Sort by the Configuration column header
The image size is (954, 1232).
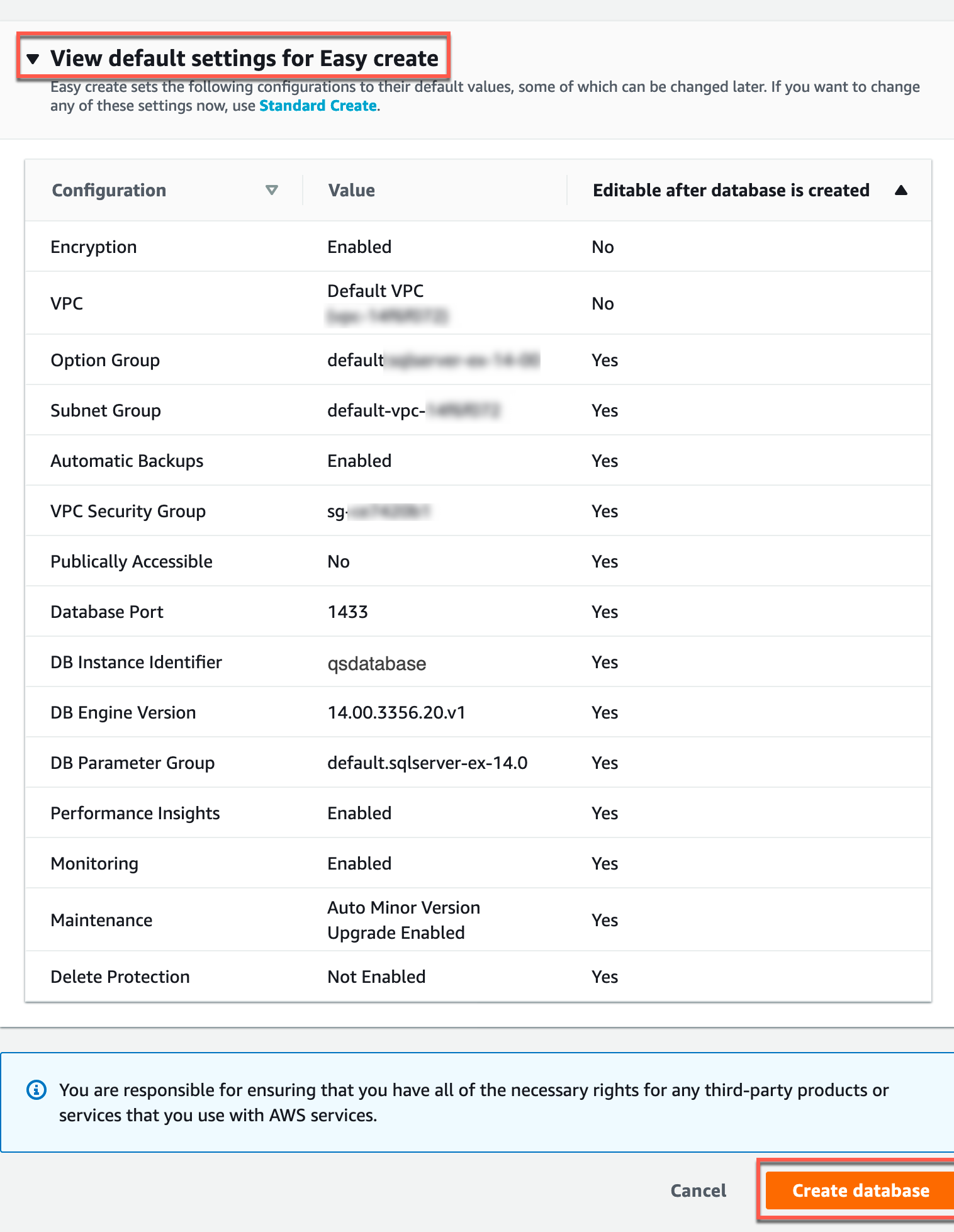109,190
